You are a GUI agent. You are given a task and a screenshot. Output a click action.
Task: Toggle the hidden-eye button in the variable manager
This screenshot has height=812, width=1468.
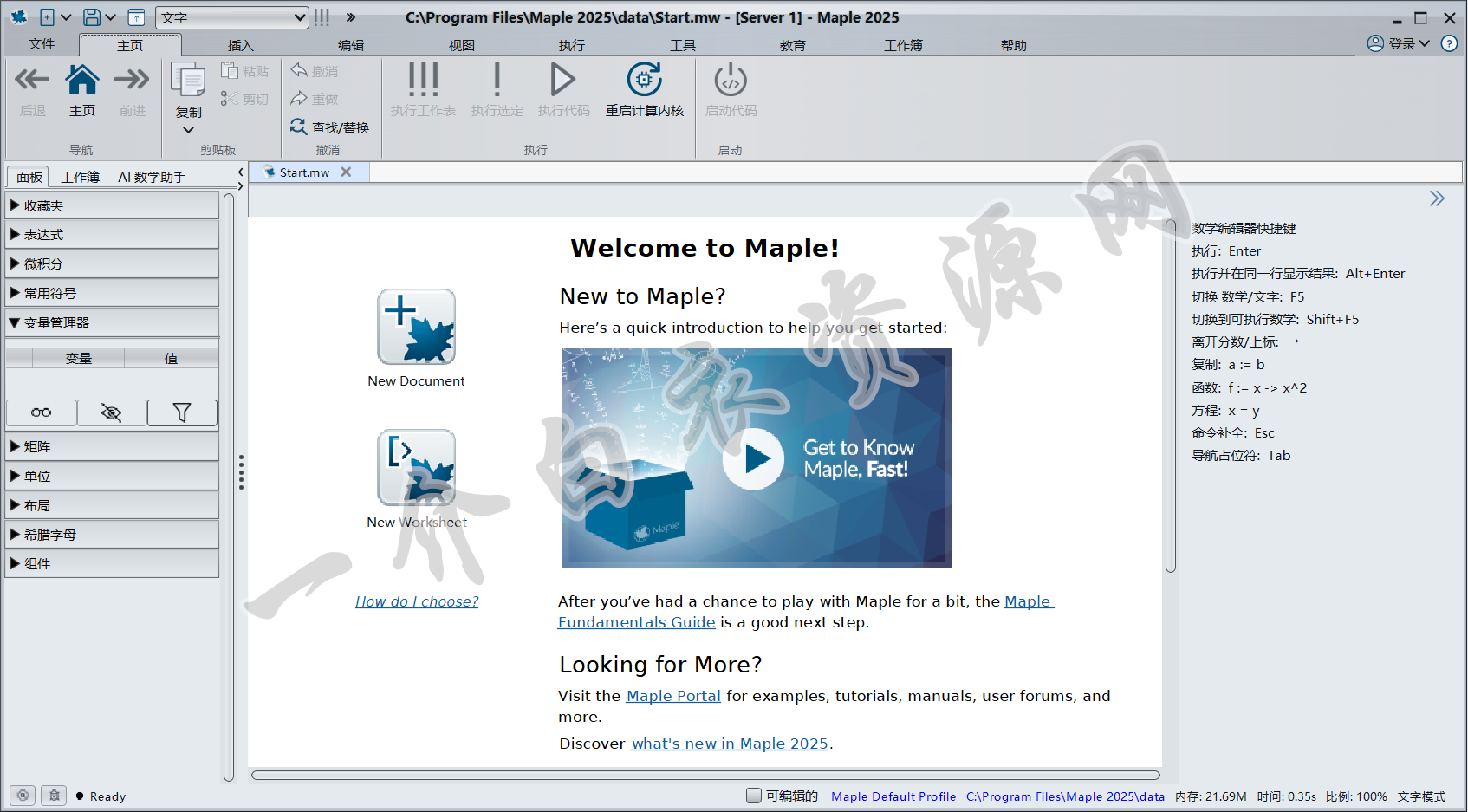click(x=111, y=412)
